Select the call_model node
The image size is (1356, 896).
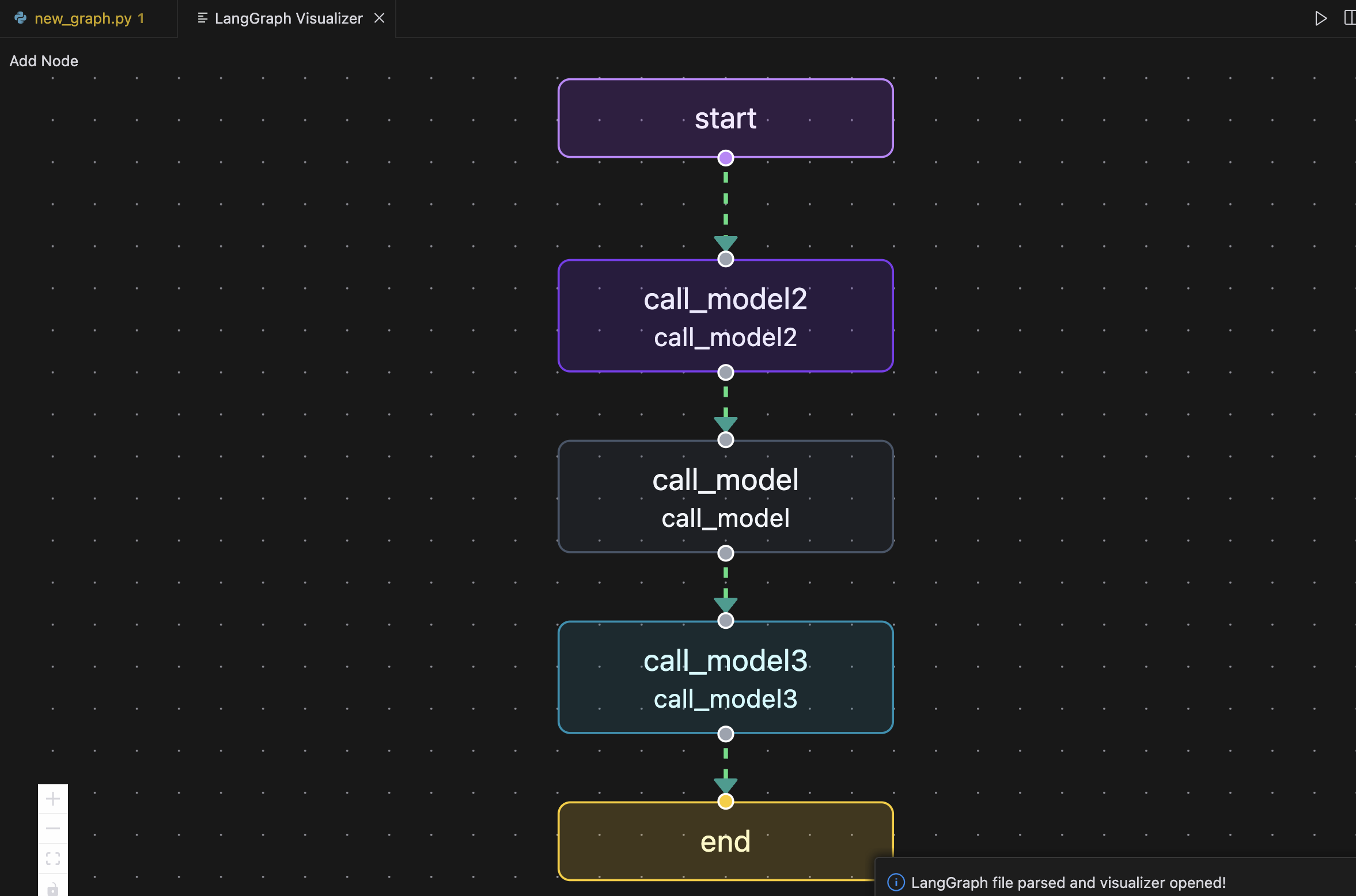(725, 496)
